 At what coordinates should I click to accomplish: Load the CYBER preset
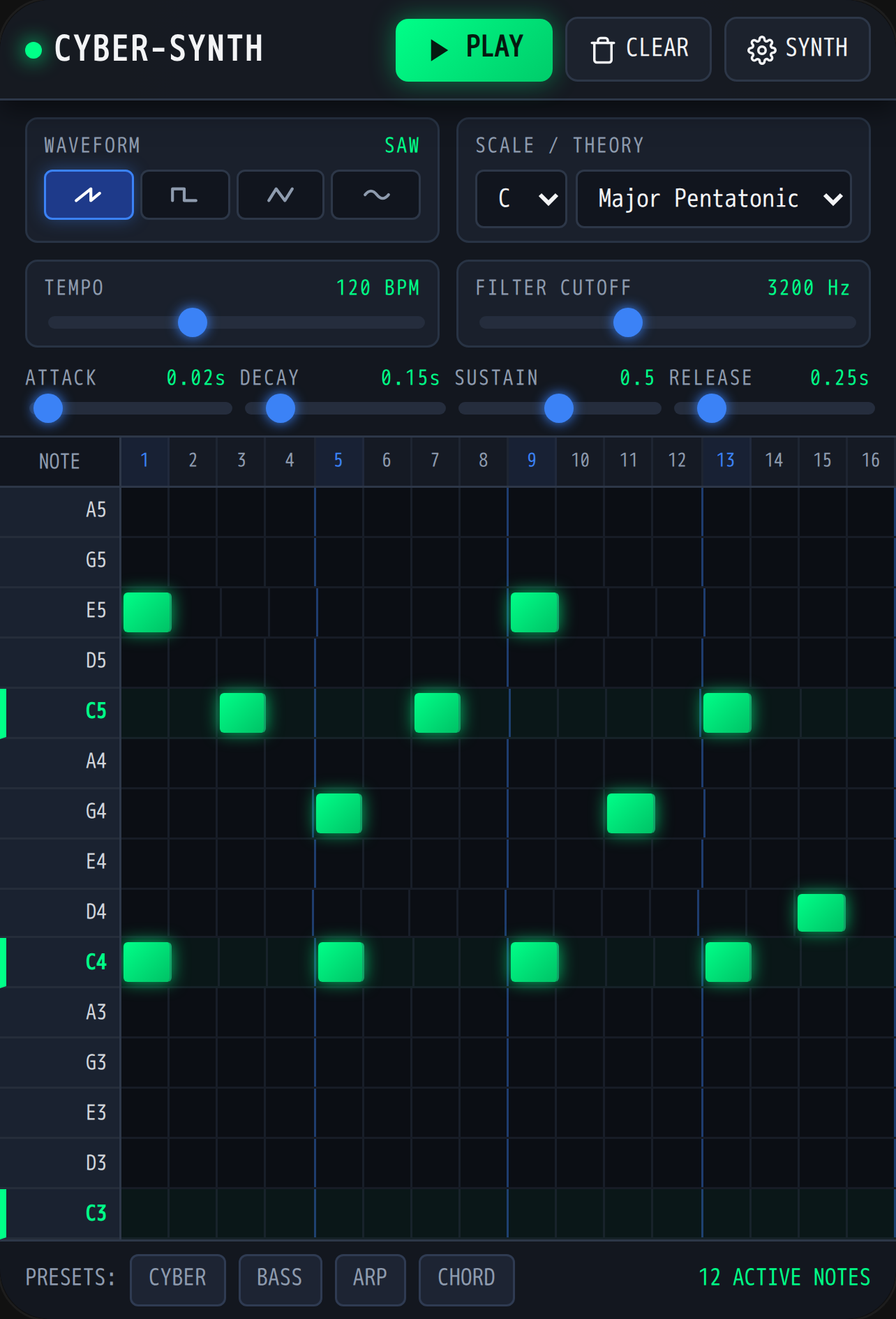pos(178,1280)
